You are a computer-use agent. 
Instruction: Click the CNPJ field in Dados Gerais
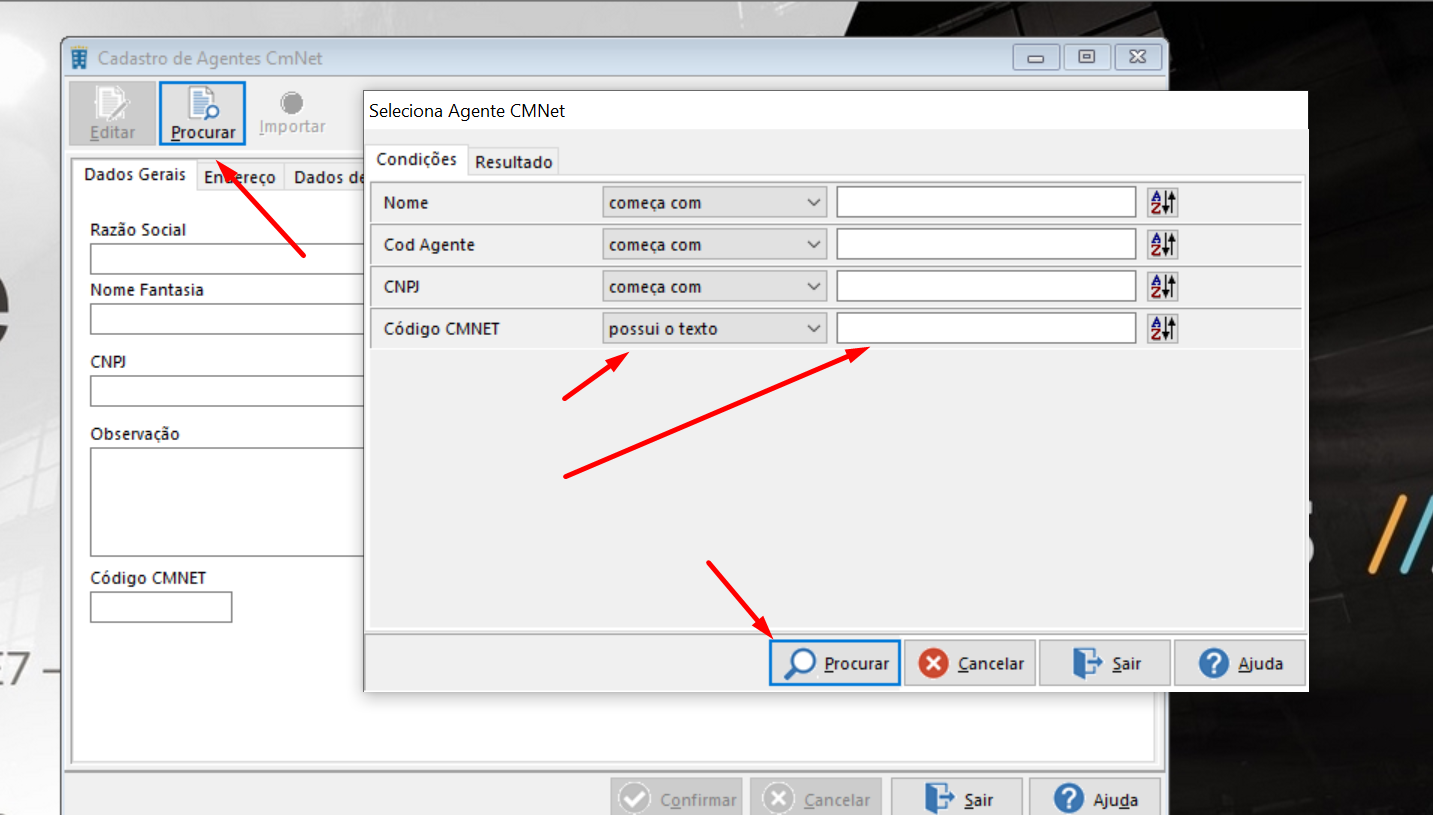pyautogui.click(x=226, y=391)
